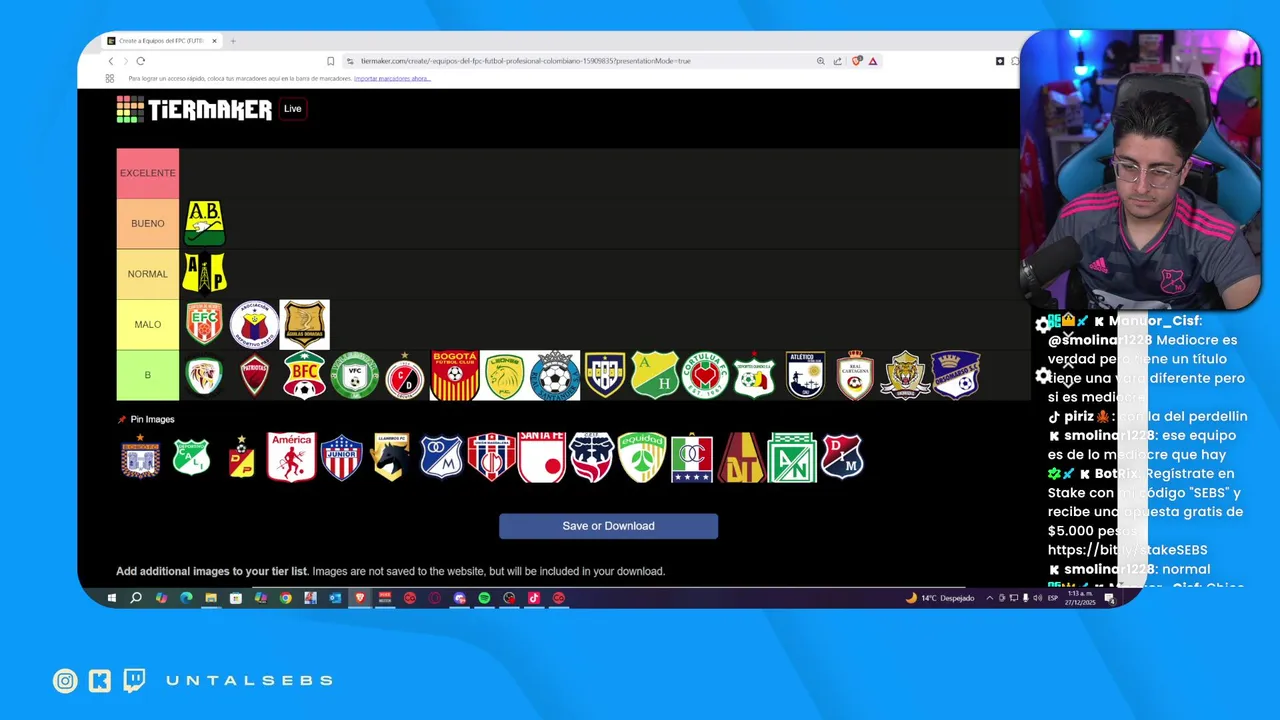Select the Atlético FC crest

tap(805, 375)
